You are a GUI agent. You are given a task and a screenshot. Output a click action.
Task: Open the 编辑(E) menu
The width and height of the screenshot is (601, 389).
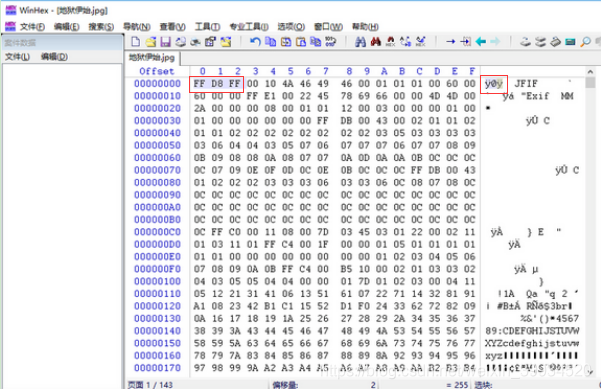pyautogui.click(x=66, y=26)
